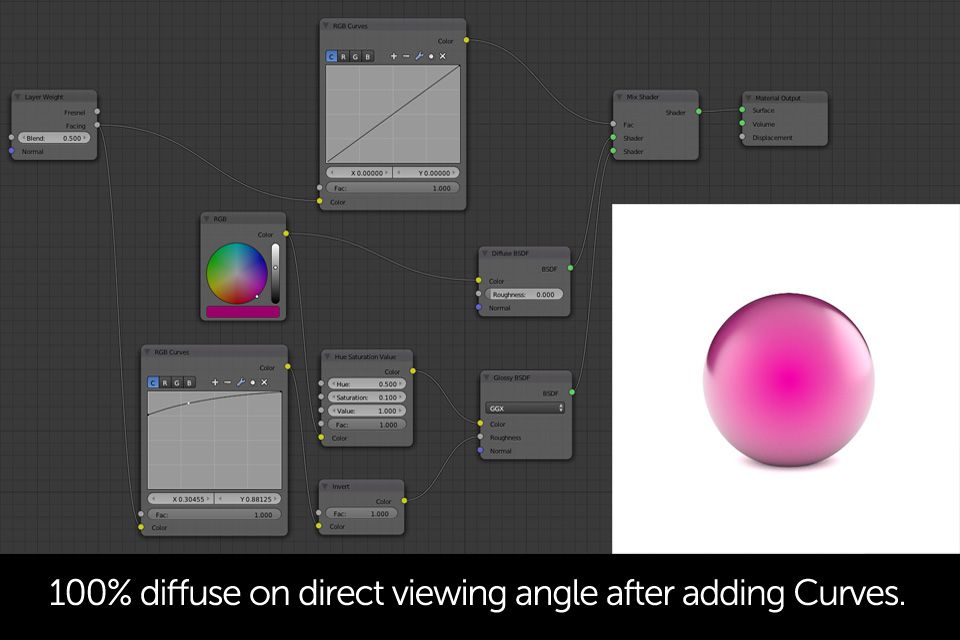Open wrench tools on upper RGB Curves node

(x=419, y=56)
